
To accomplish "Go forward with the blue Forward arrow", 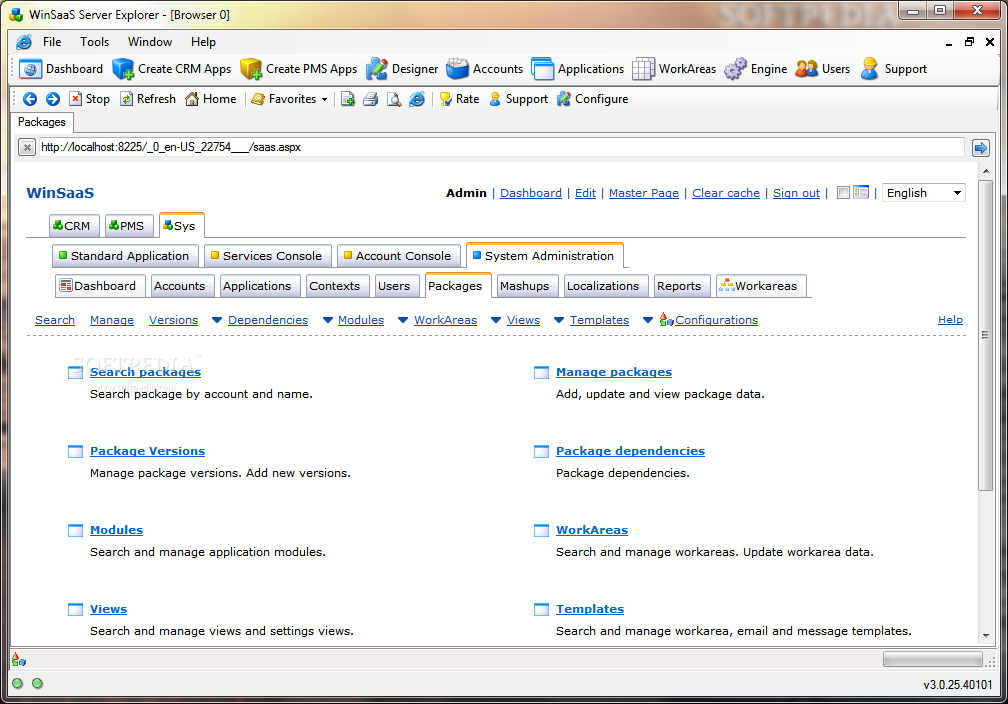I will pos(53,99).
